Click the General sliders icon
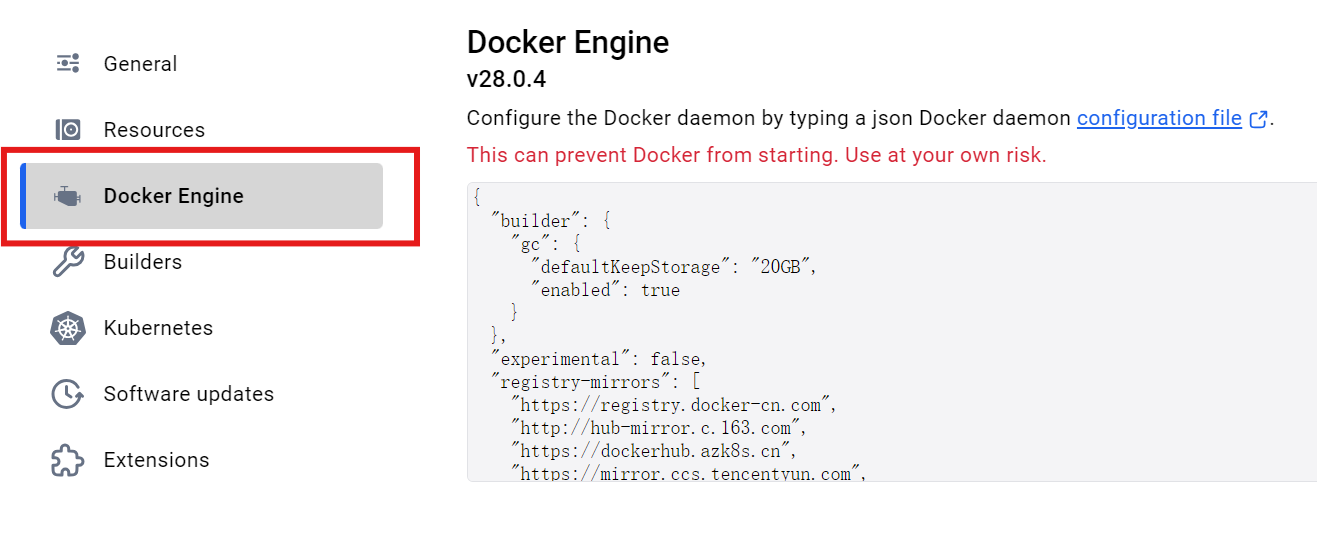 click(x=68, y=64)
